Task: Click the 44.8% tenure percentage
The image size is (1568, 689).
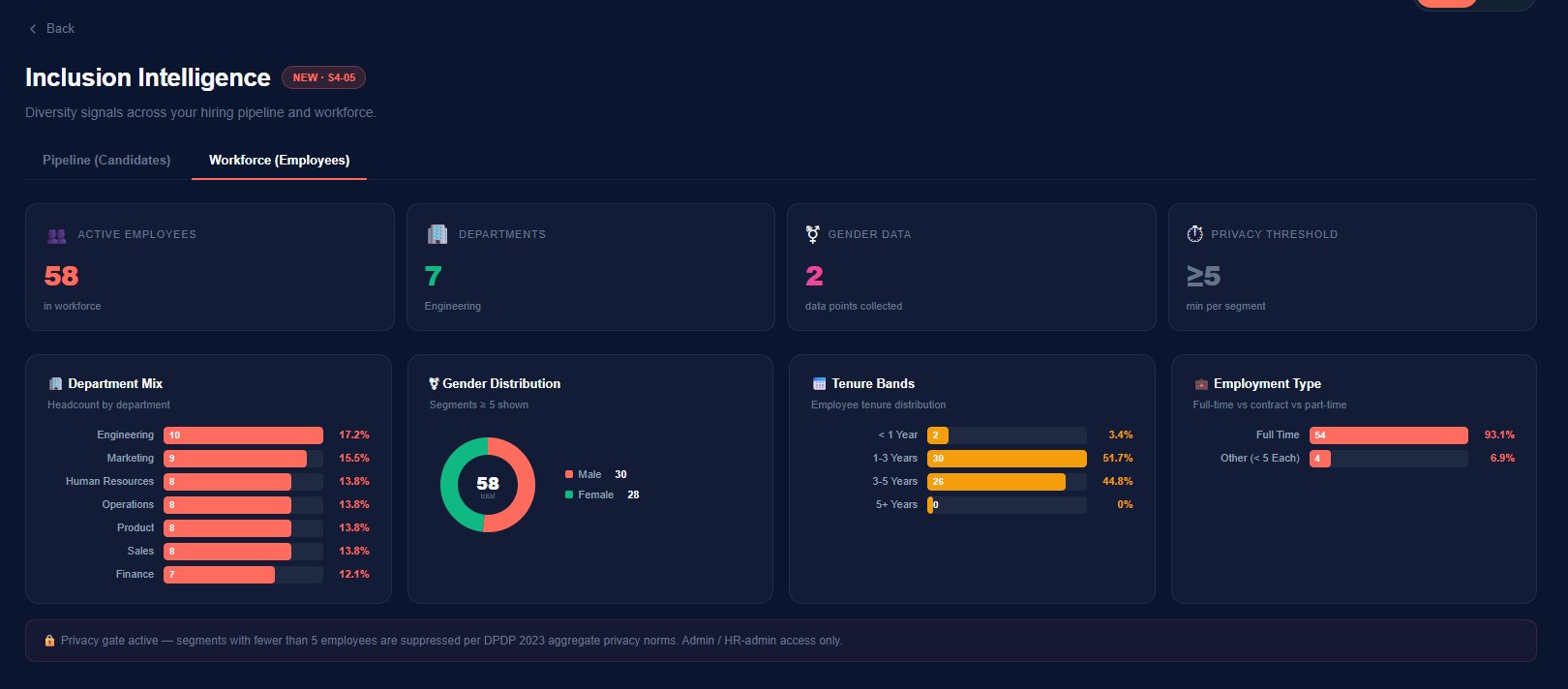Action: [1118, 482]
